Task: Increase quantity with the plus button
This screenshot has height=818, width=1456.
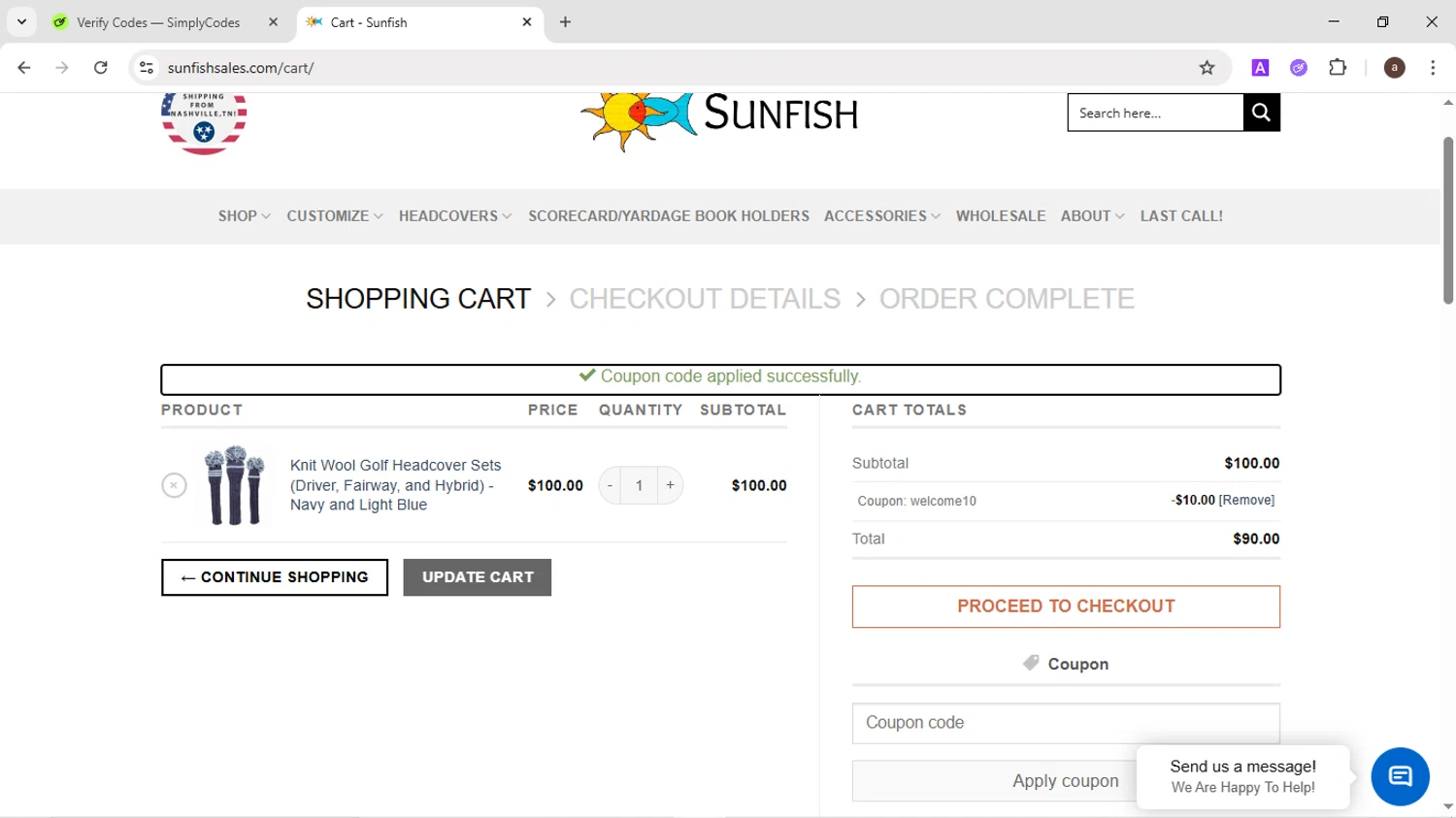Action: (x=670, y=485)
